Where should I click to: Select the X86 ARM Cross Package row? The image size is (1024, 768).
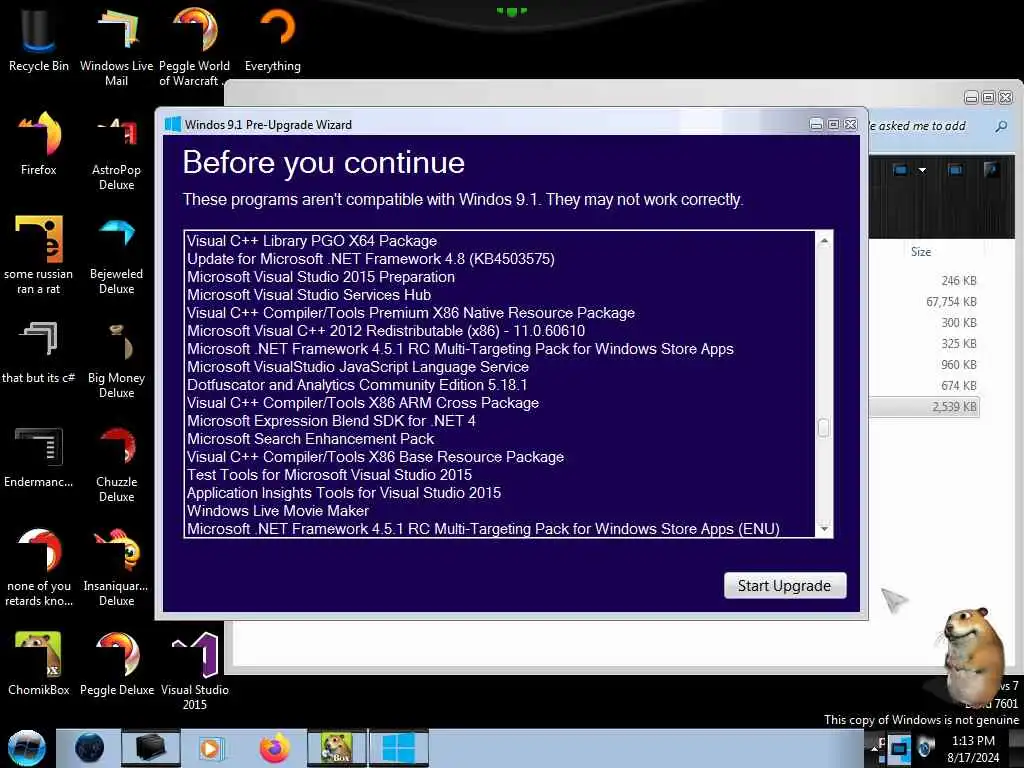tap(363, 403)
